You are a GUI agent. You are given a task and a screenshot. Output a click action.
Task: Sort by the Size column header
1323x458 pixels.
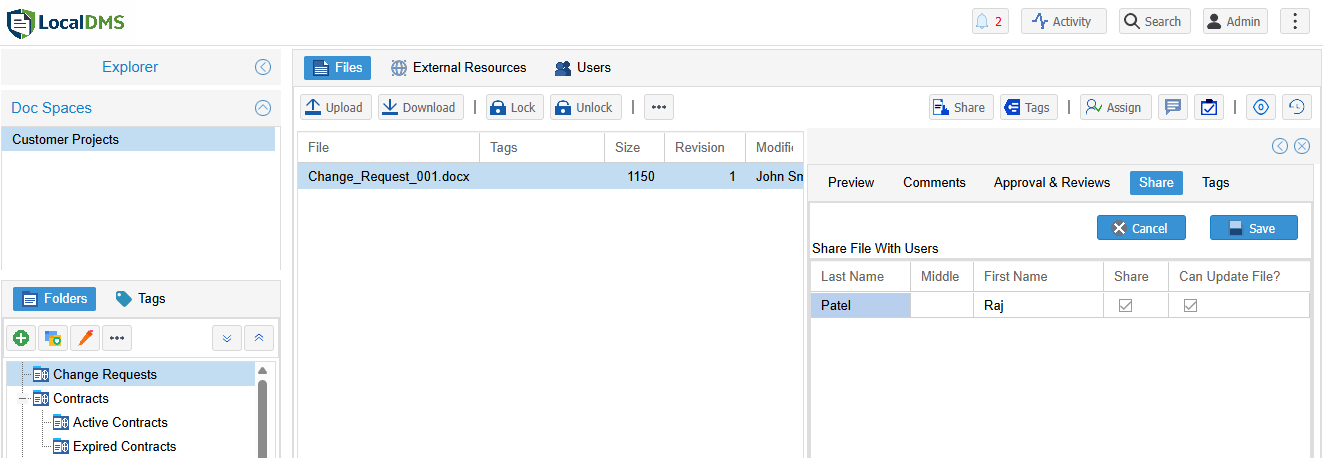click(x=634, y=147)
